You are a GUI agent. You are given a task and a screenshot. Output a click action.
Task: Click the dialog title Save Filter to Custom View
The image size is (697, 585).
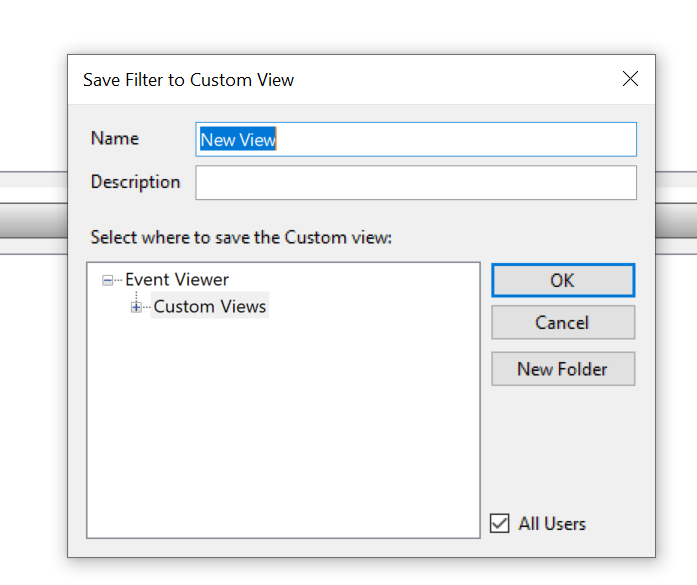188,80
